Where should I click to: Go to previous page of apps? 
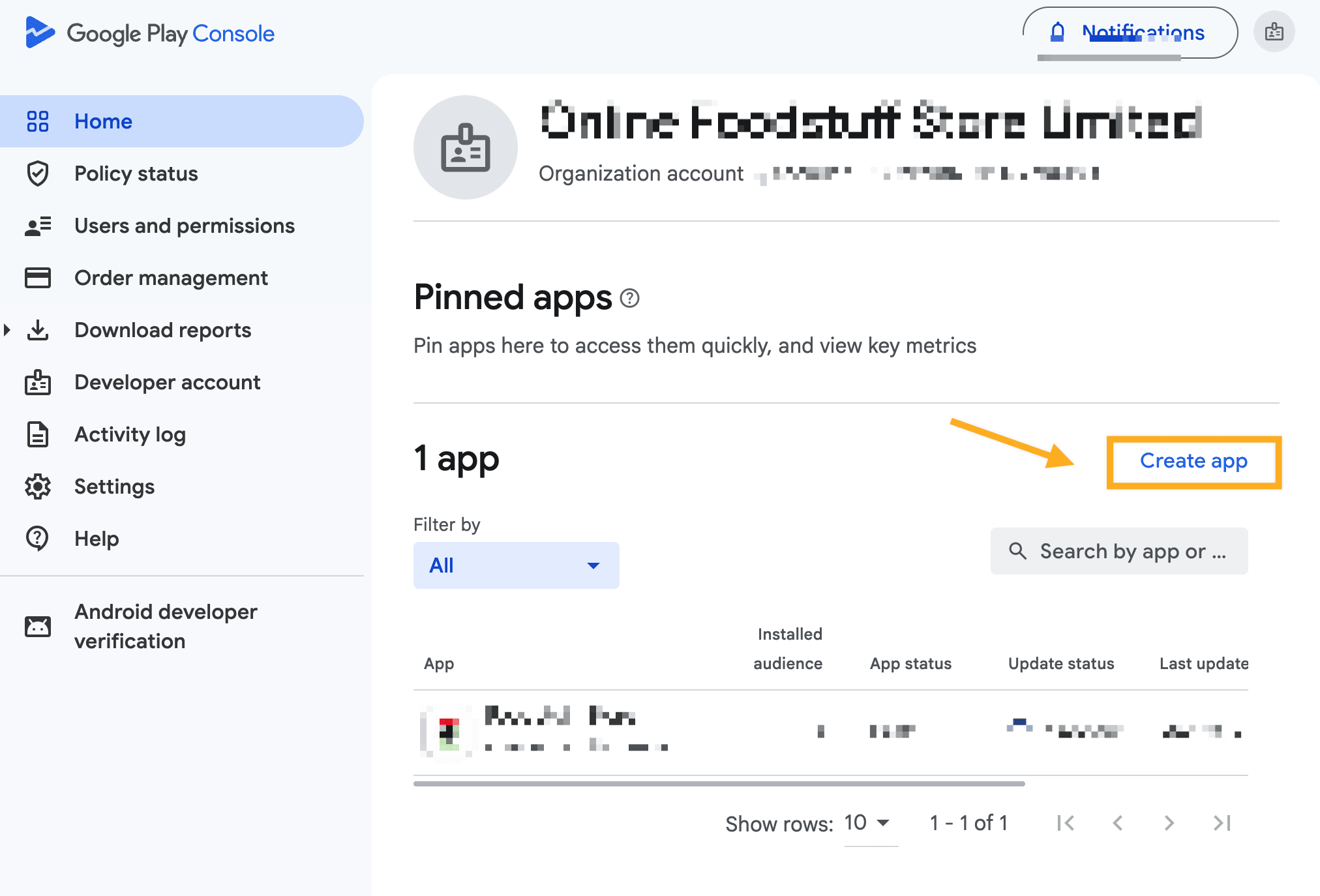[1118, 823]
